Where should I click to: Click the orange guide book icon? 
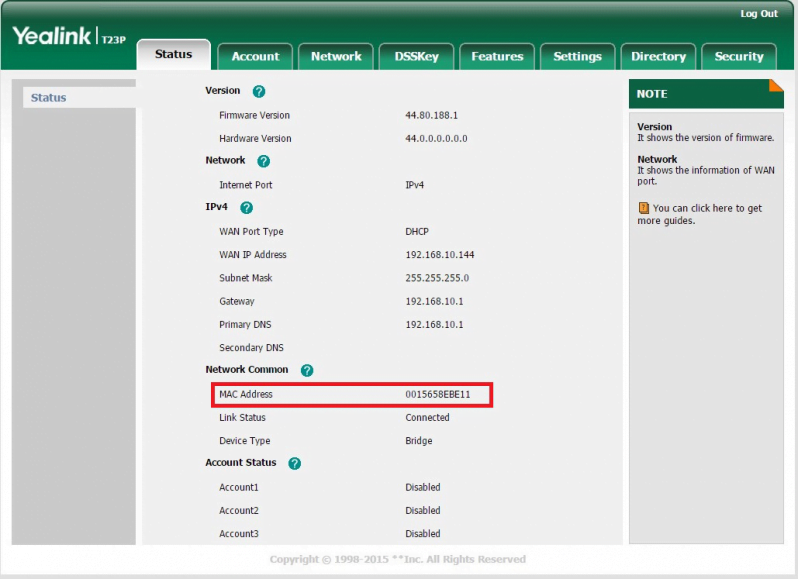point(643,208)
